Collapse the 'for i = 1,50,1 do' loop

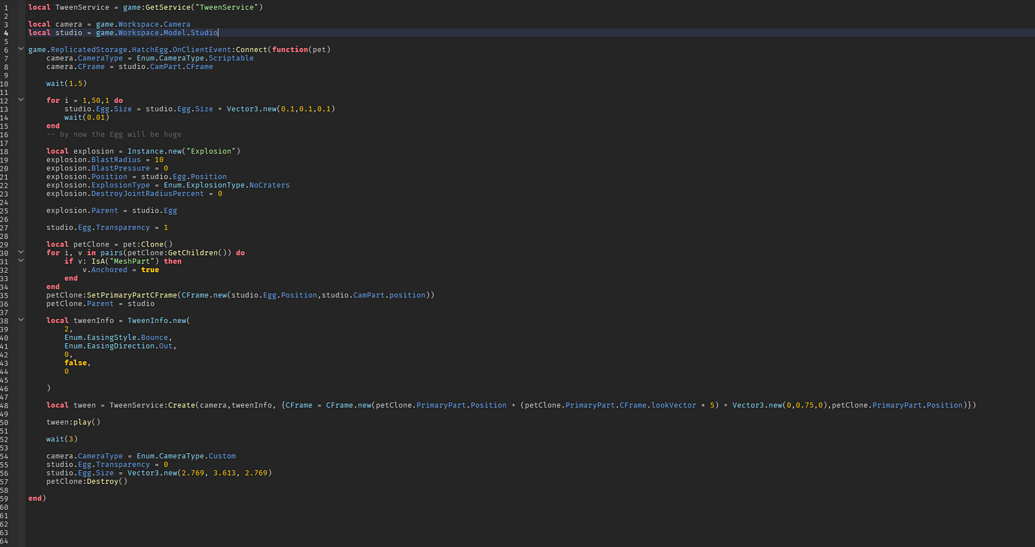pos(20,100)
